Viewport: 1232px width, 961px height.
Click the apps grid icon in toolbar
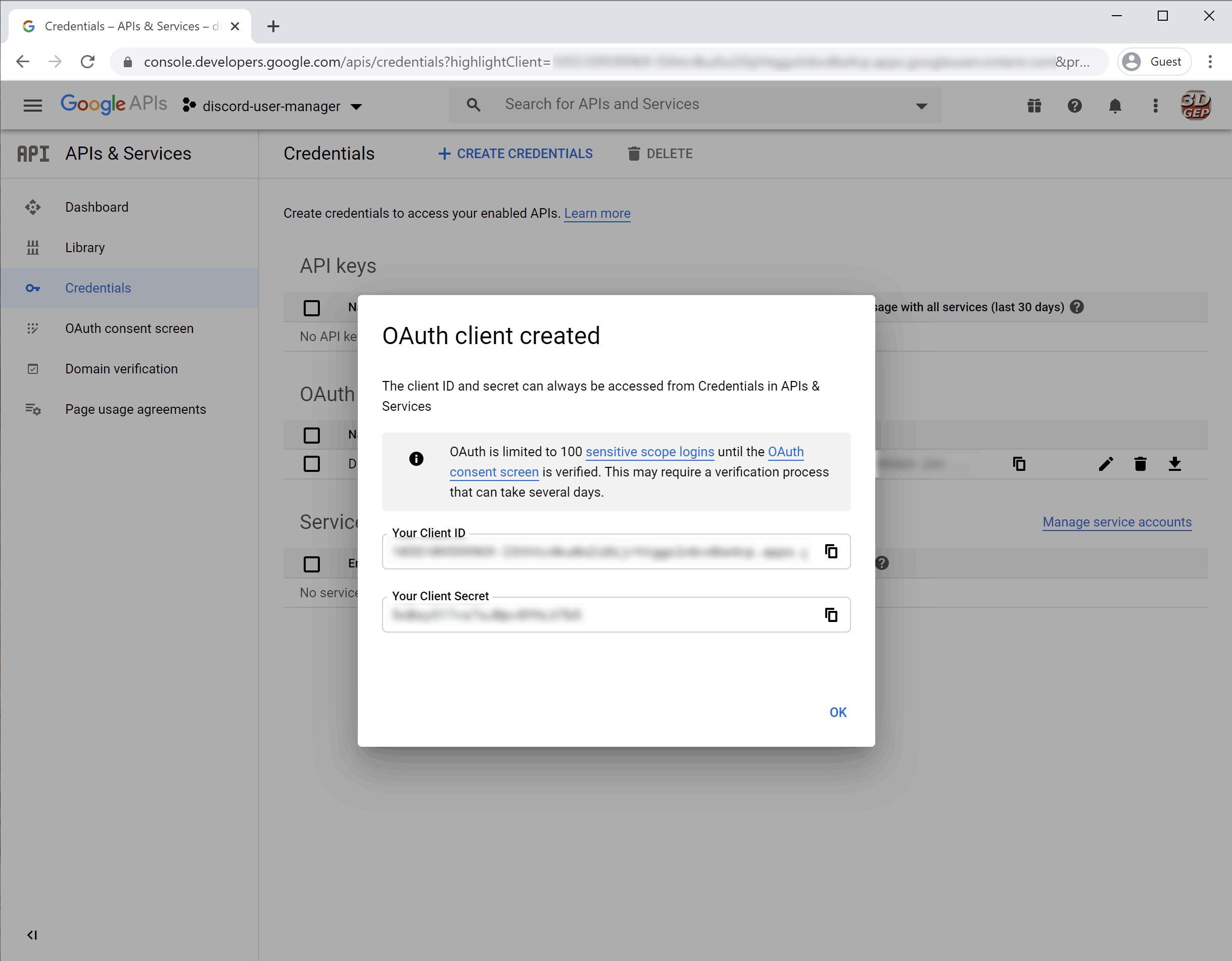click(x=1035, y=105)
